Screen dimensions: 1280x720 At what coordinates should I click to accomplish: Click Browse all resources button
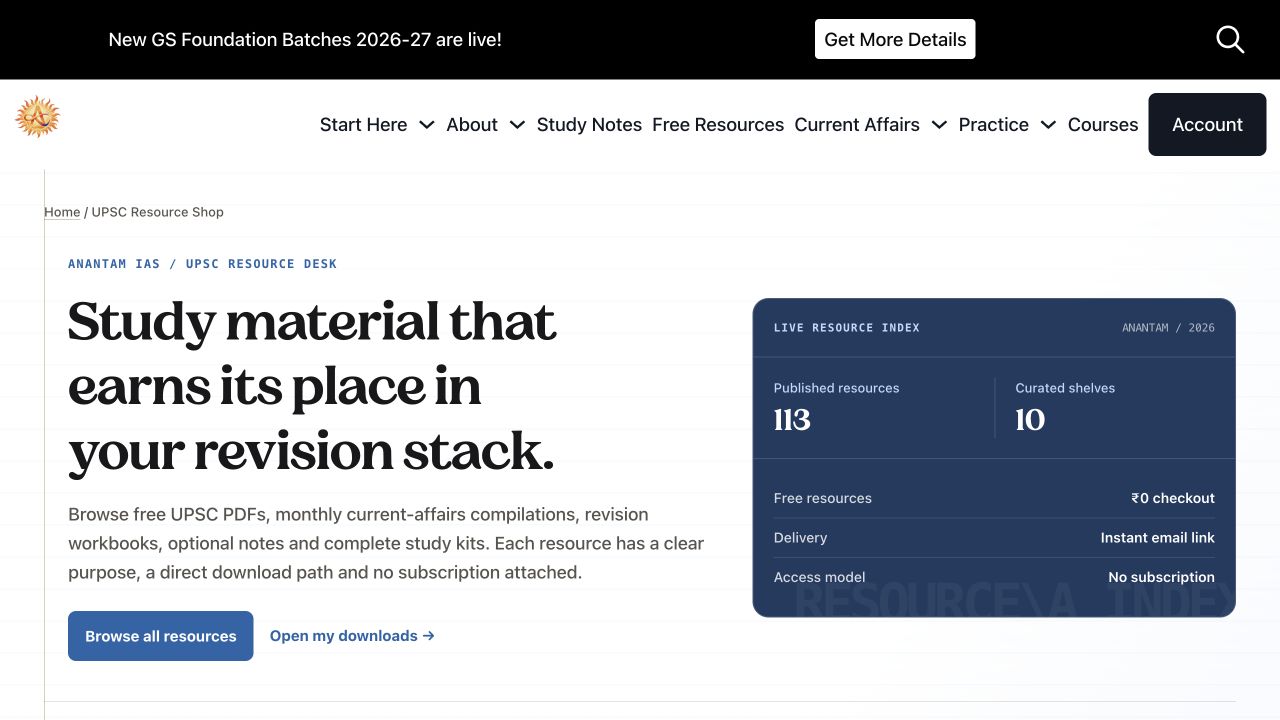tap(161, 636)
